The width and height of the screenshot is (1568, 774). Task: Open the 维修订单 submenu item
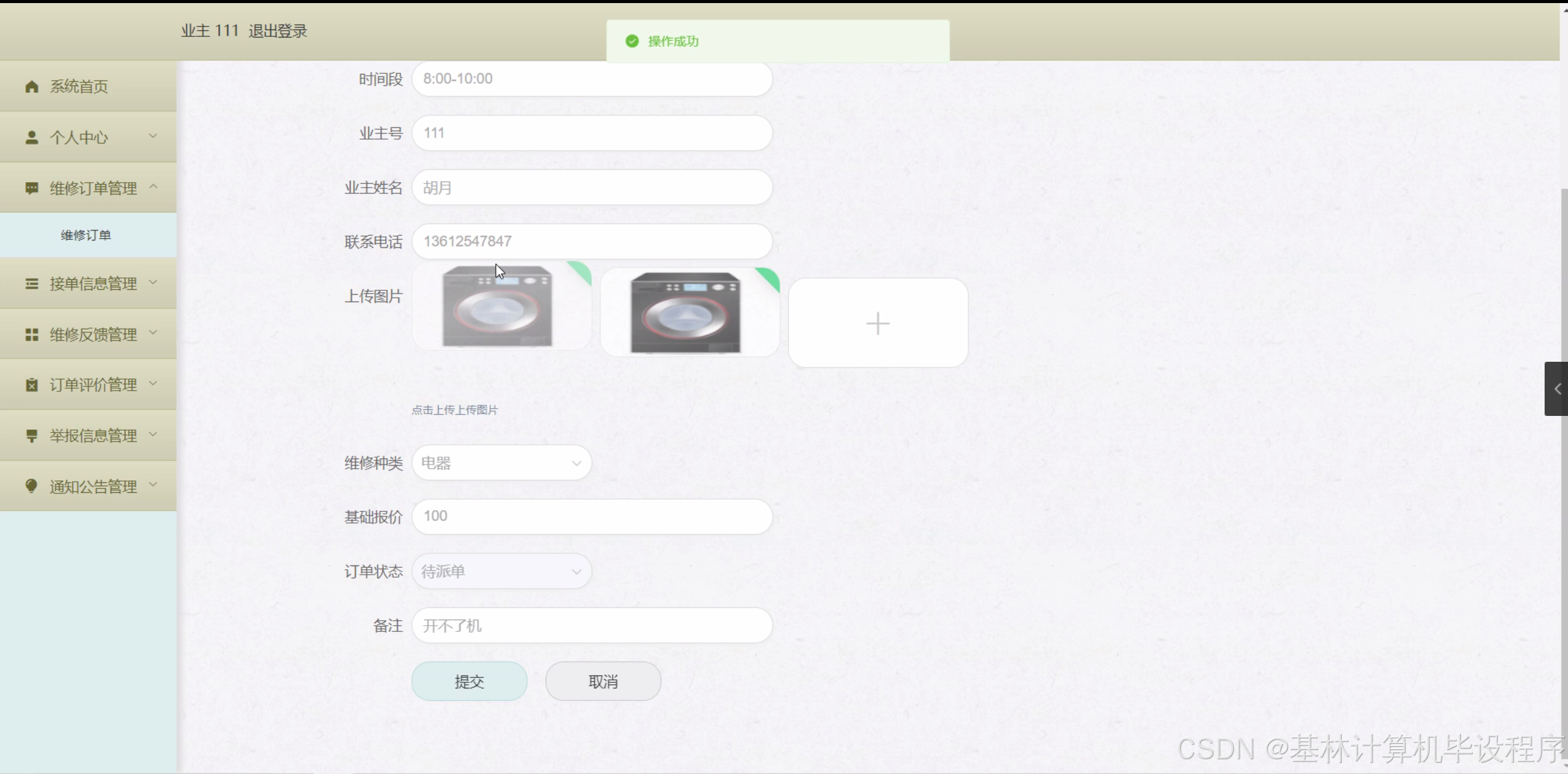[86, 235]
